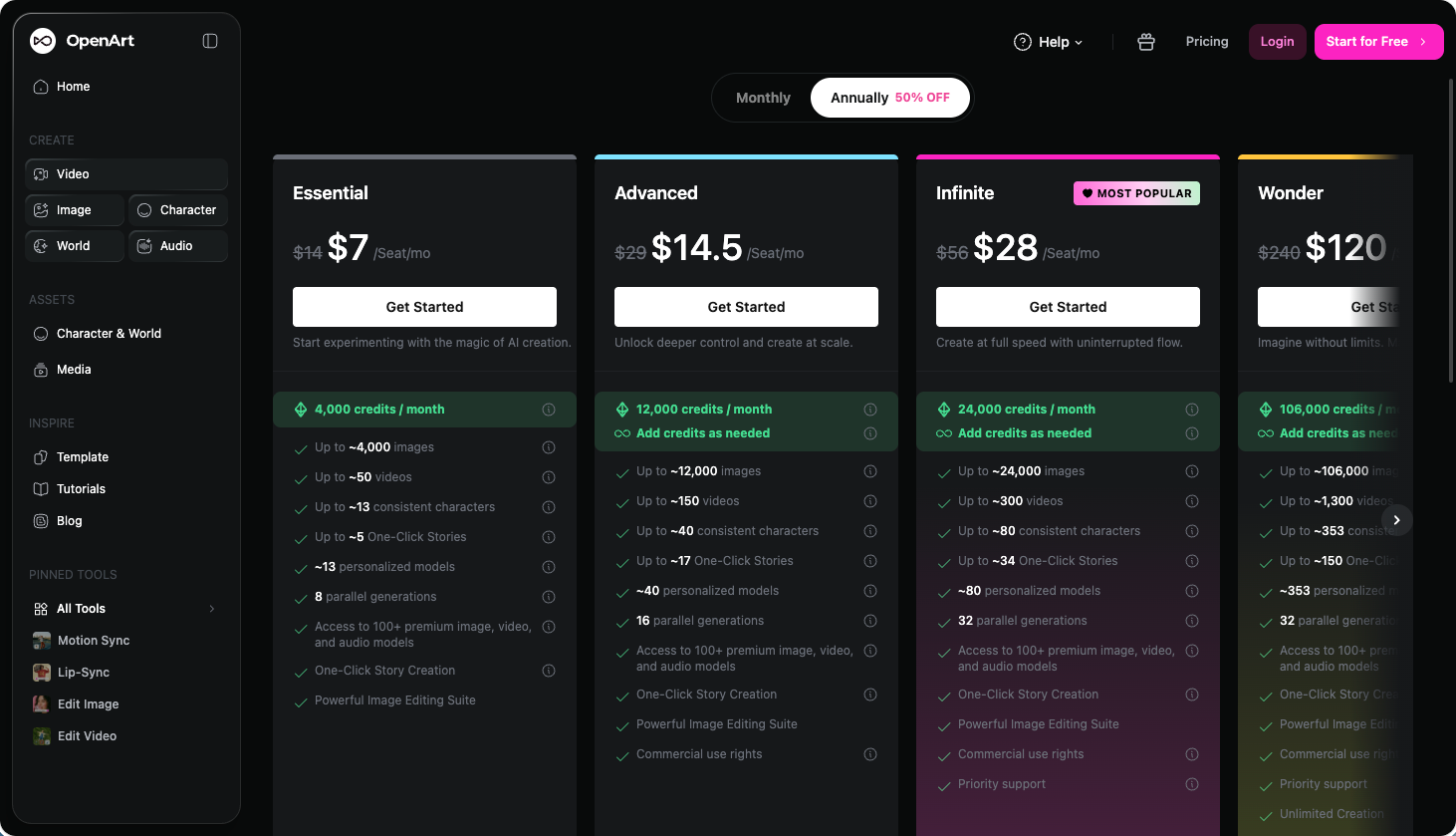Screen dimensions: 1456x836
Task: Click Get Started under Advanced plan
Action: [746, 307]
